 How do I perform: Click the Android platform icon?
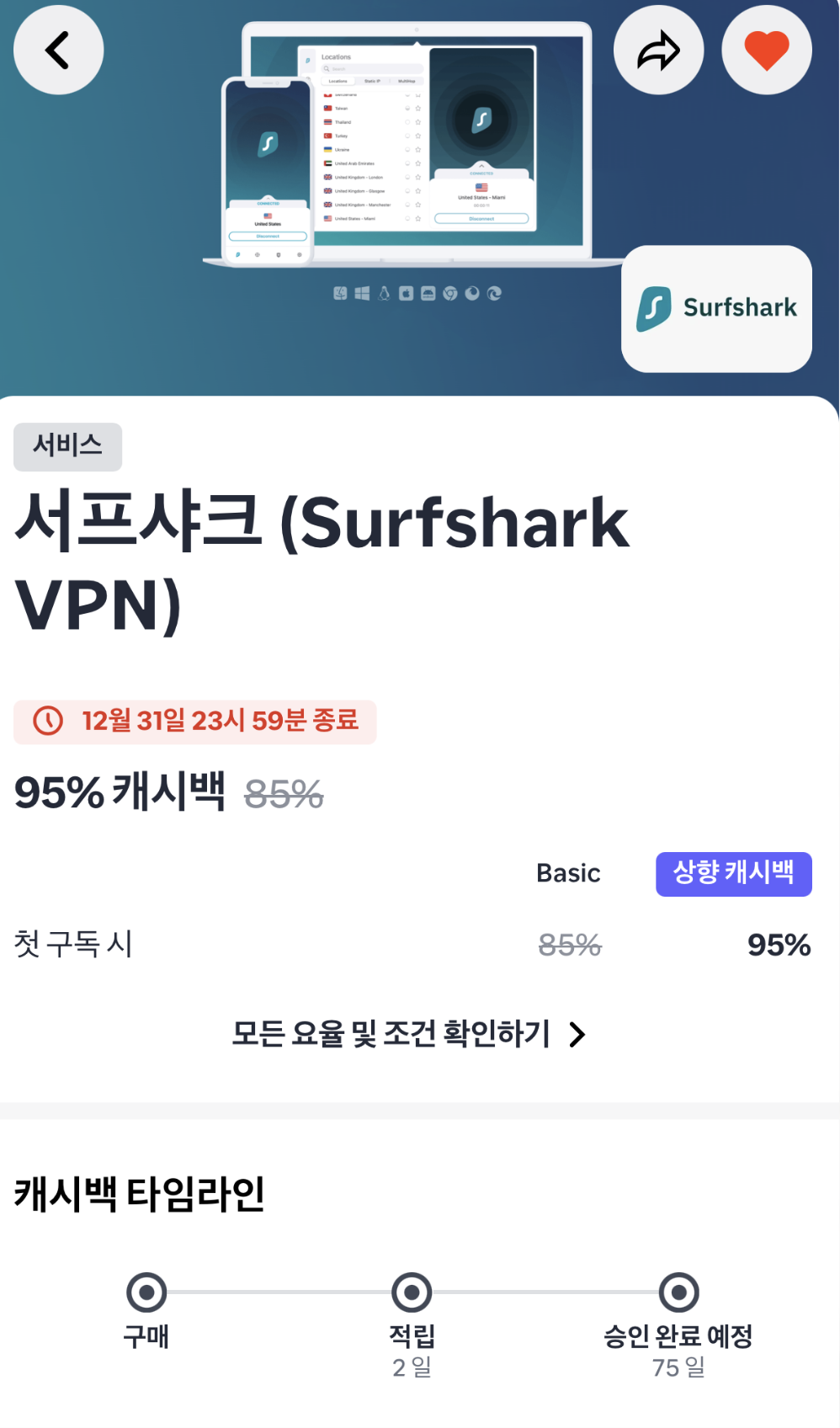click(427, 293)
